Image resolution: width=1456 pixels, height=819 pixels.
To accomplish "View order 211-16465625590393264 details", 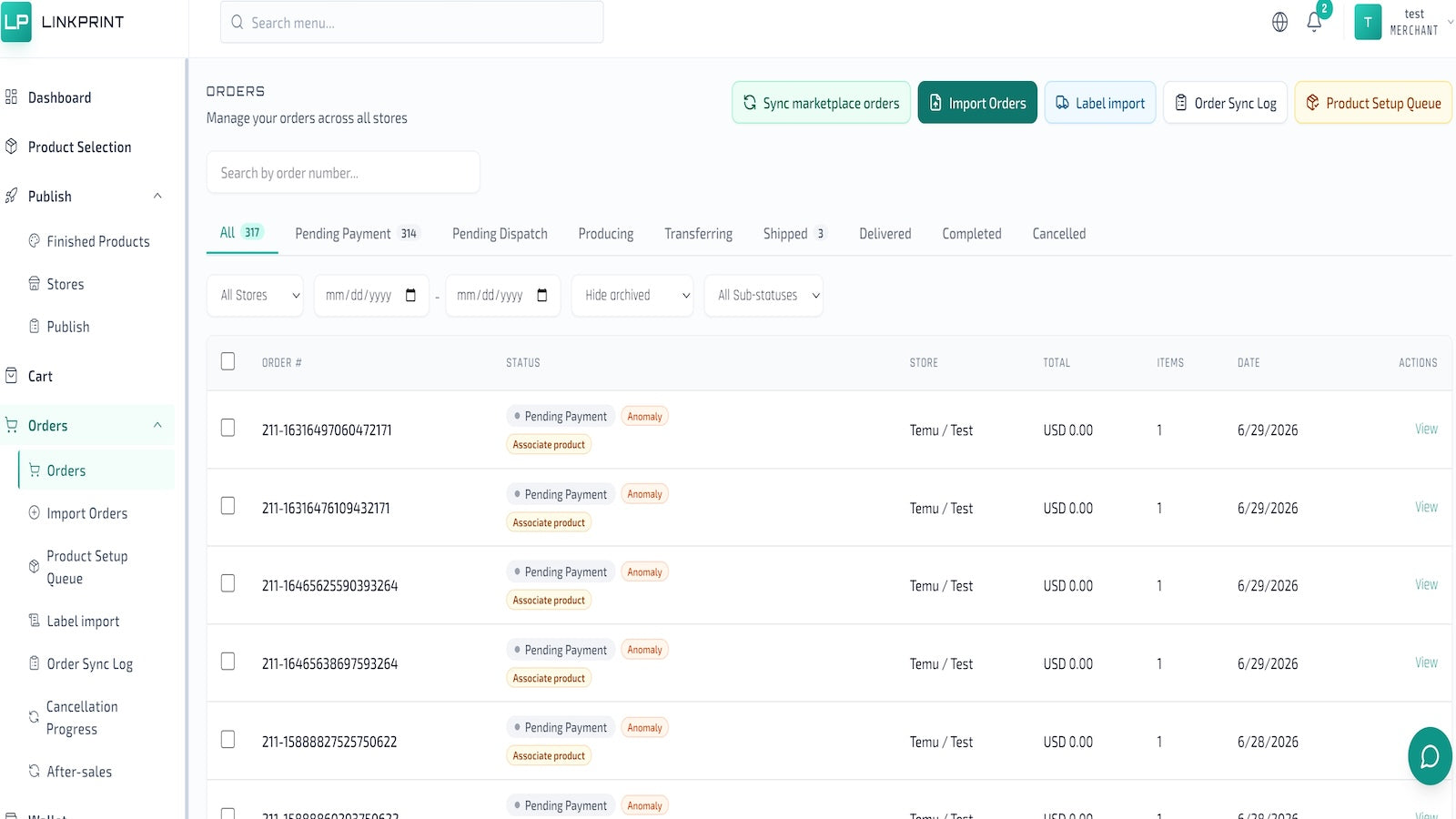I will 1426,584.
